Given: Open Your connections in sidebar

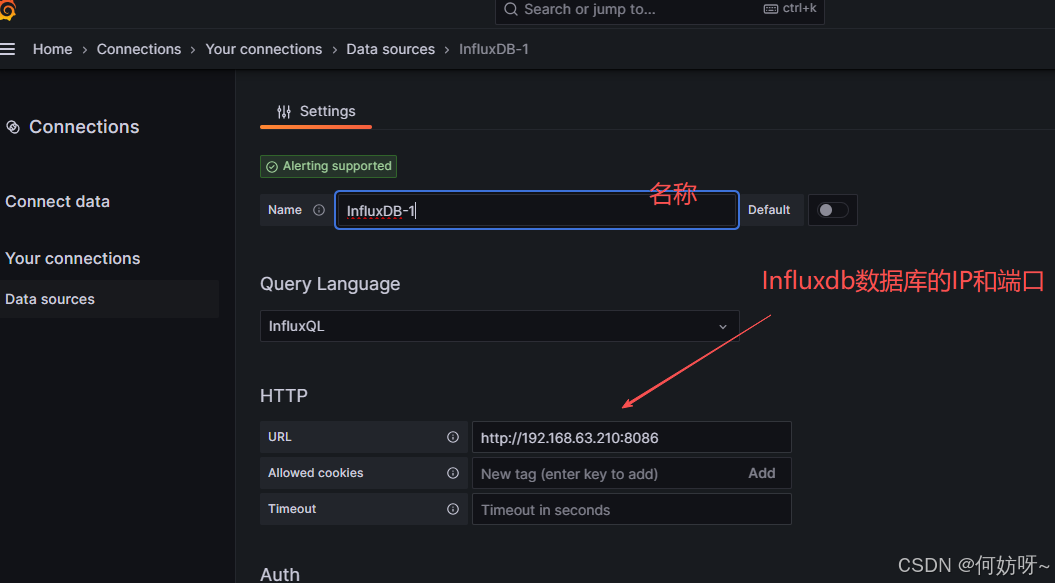Looking at the screenshot, I should coord(73,259).
